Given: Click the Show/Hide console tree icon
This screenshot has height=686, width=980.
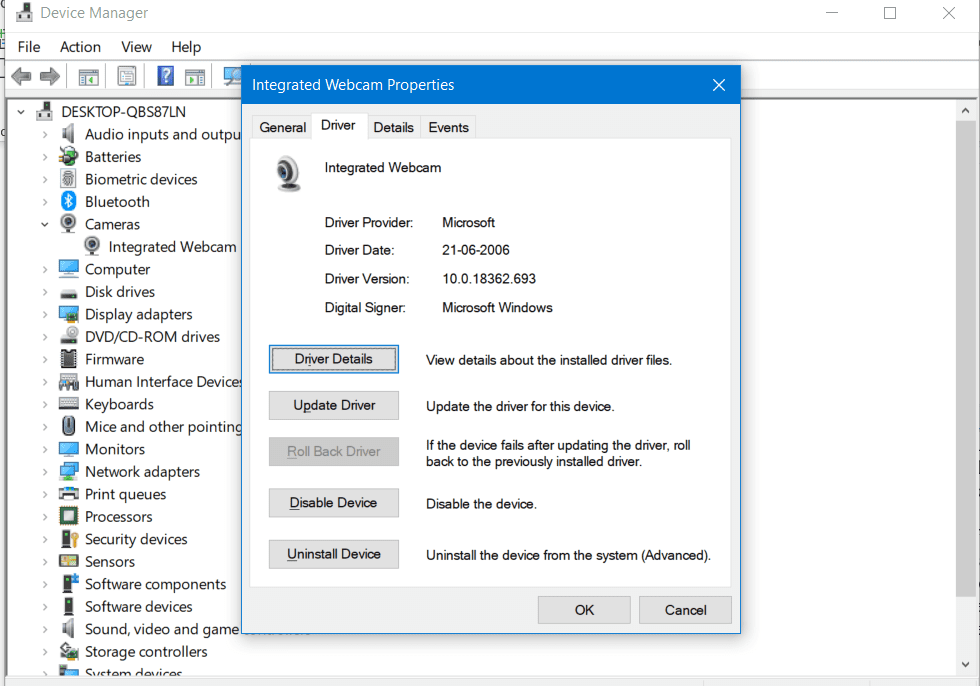Looking at the screenshot, I should pos(88,77).
